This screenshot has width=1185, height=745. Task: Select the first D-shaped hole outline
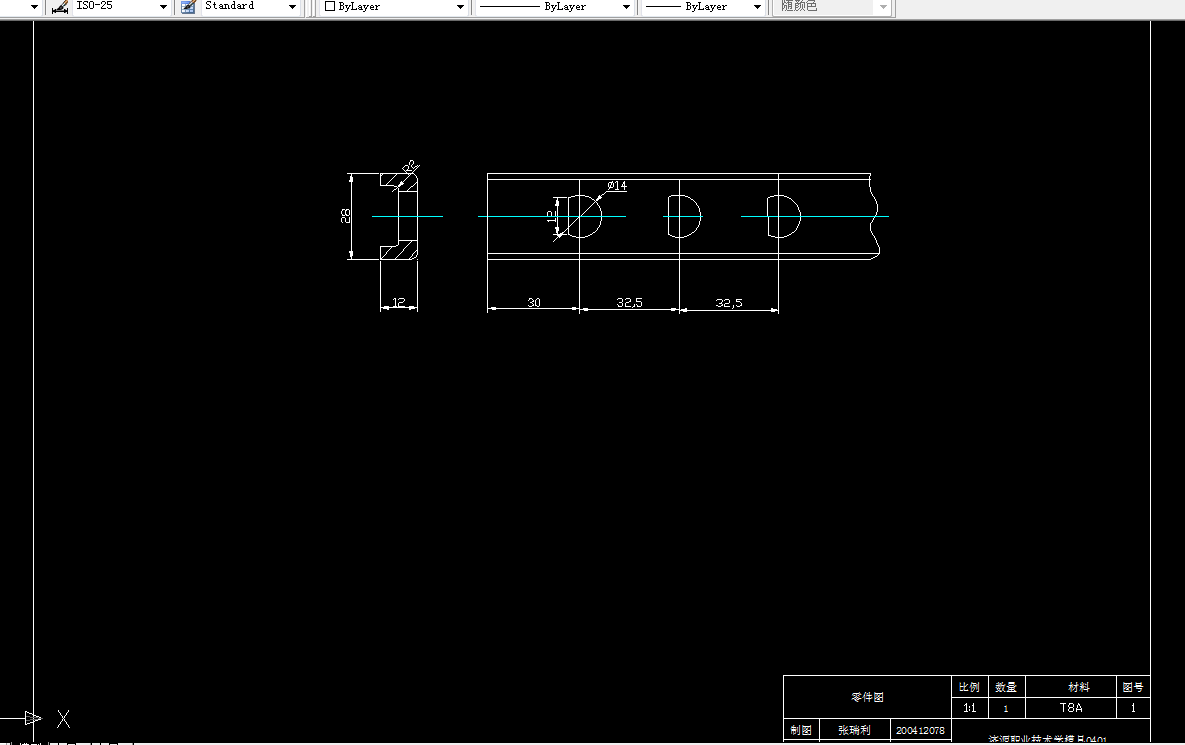pos(583,216)
